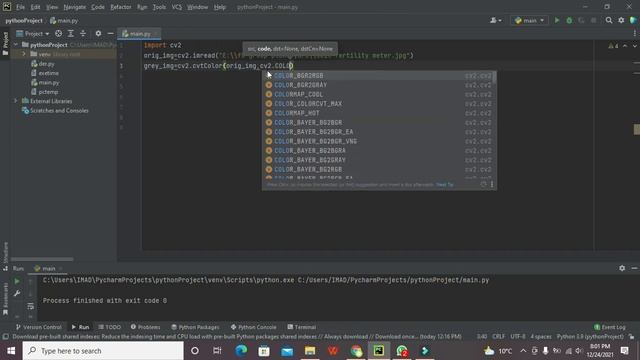Image resolution: width=640 pixels, height=360 pixels.
Task: Select the main tab in Run panel
Action: (x=48, y=268)
